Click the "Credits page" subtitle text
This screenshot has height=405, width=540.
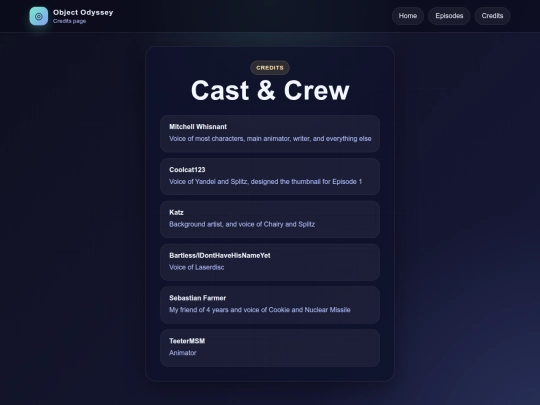[70, 21]
